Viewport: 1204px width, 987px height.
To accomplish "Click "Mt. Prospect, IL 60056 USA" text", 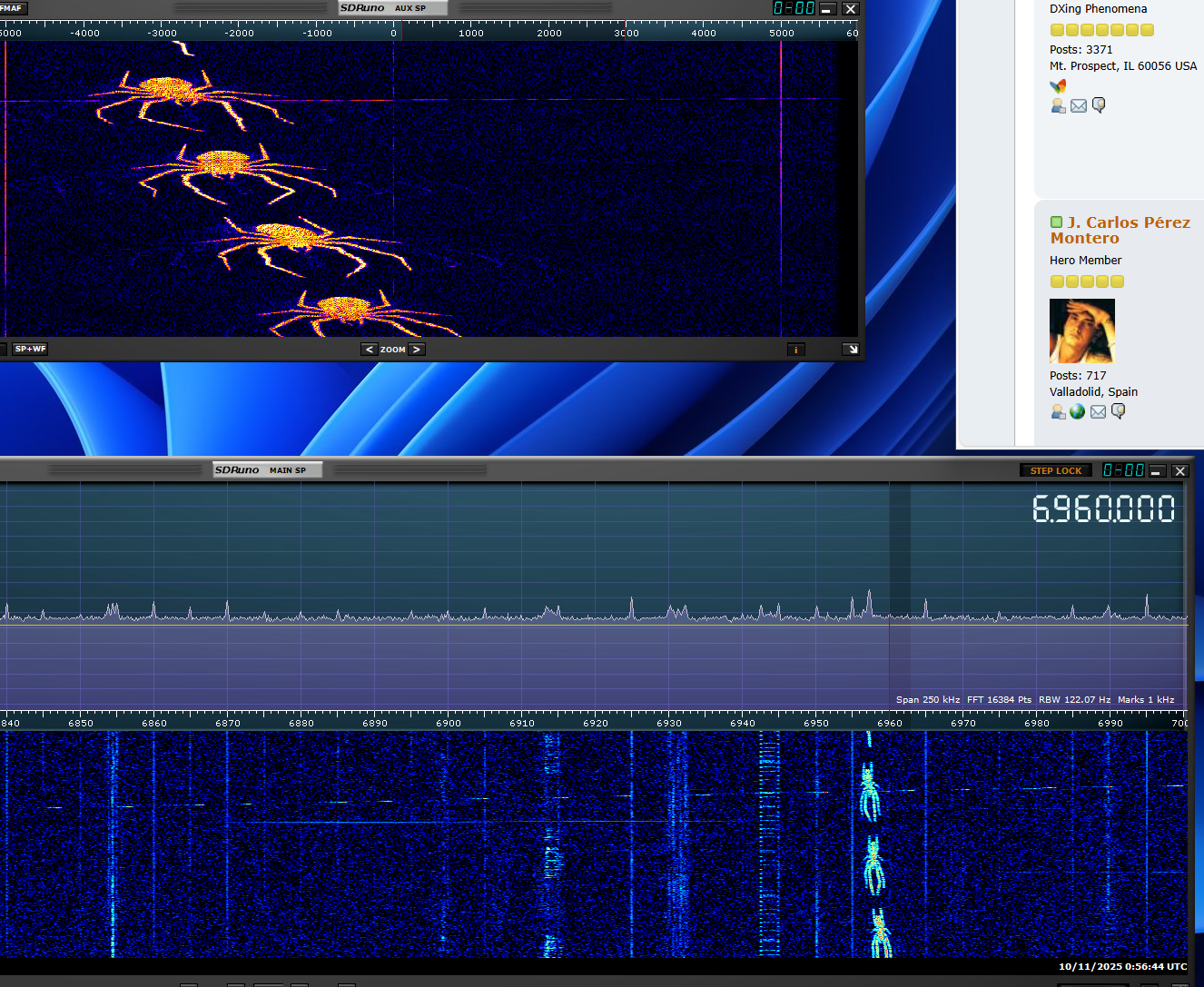I will tap(1123, 66).
